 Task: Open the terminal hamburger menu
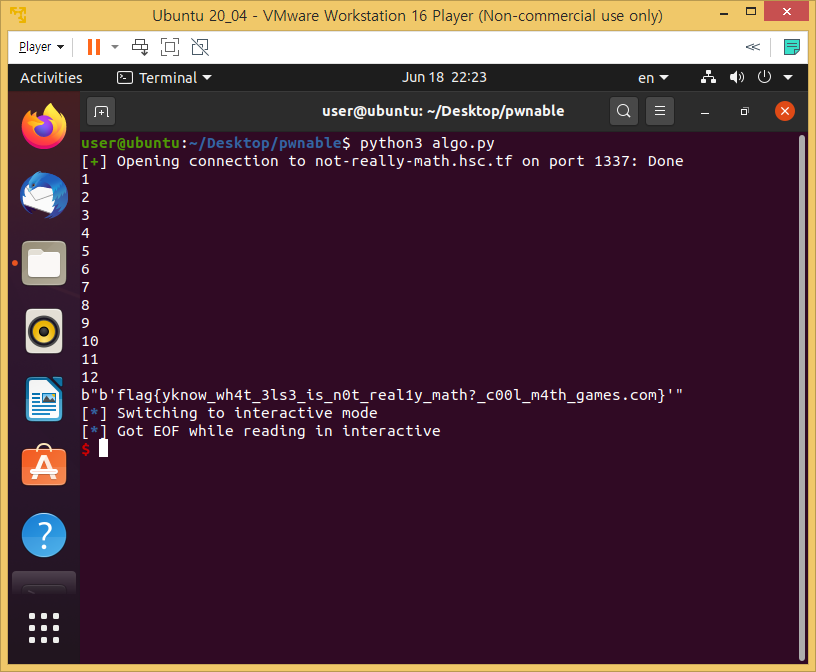(x=660, y=111)
